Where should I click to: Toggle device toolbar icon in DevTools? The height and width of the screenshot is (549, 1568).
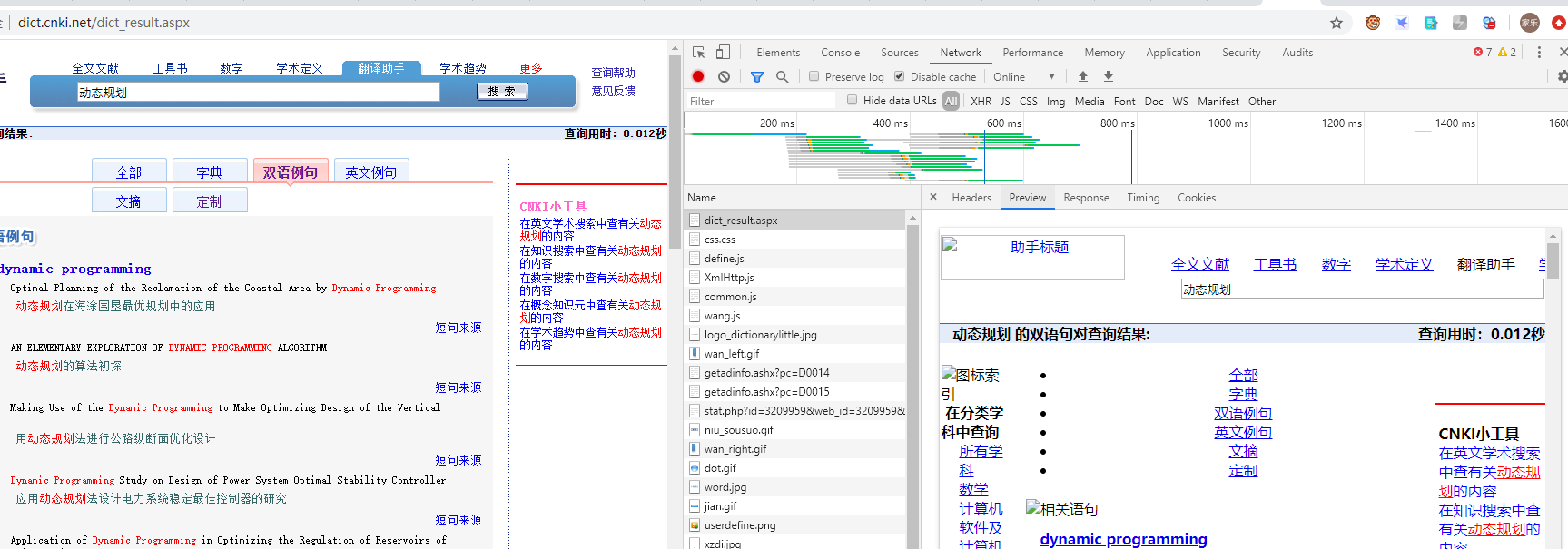(x=723, y=53)
